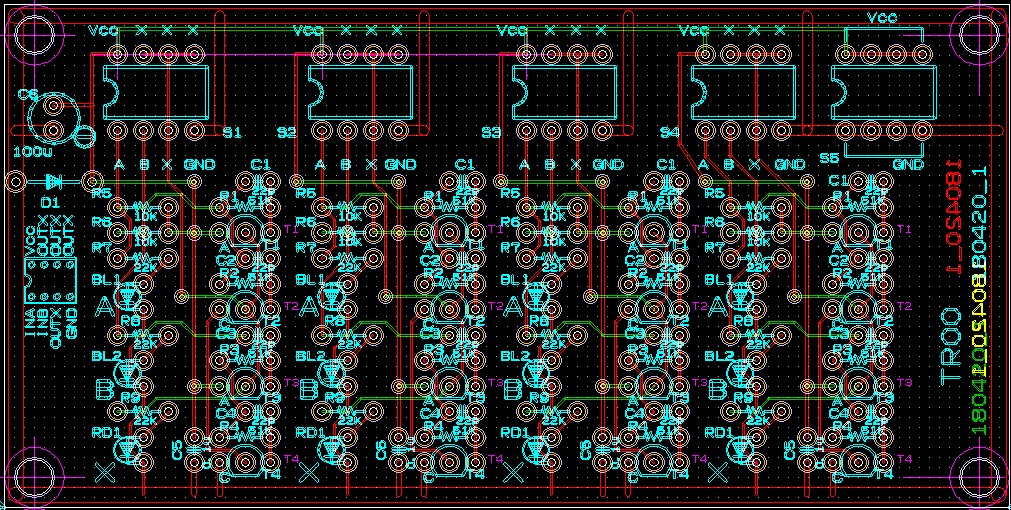Select the small pinout legend chip outline
Screen dimensions: 1011x510
[50, 280]
